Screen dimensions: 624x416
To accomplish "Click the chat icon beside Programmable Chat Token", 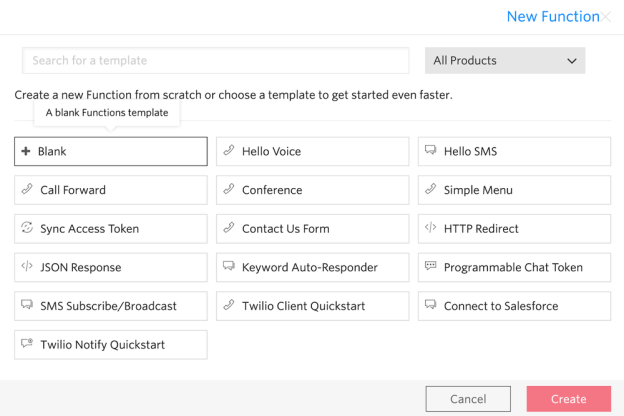I will tap(431, 267).
